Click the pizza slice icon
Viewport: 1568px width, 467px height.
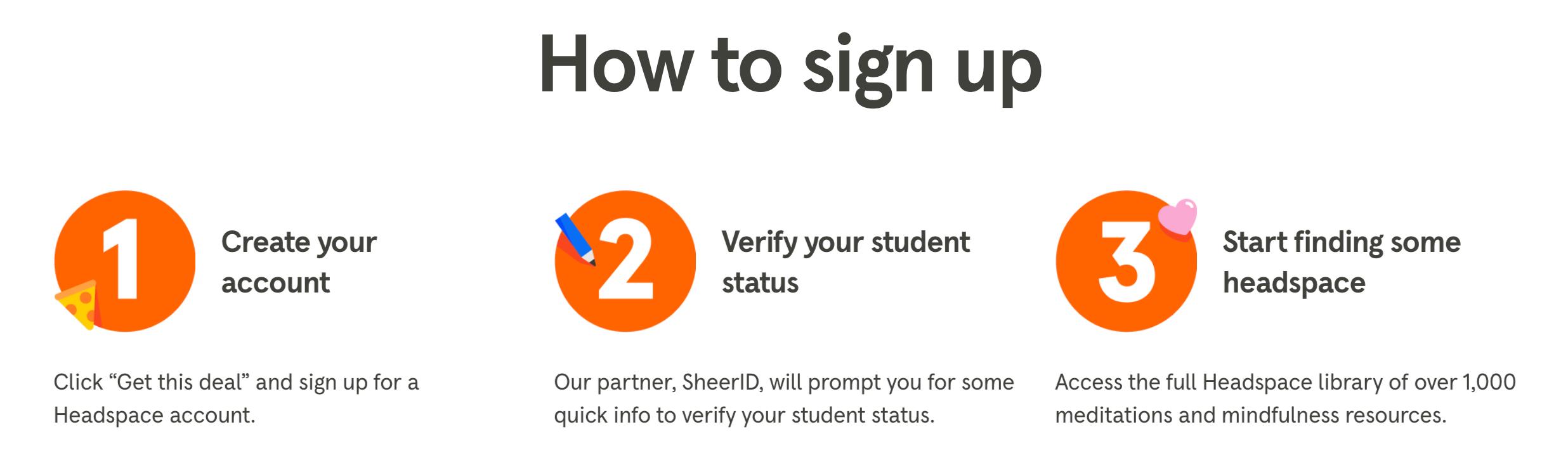[x=78, y=305]
